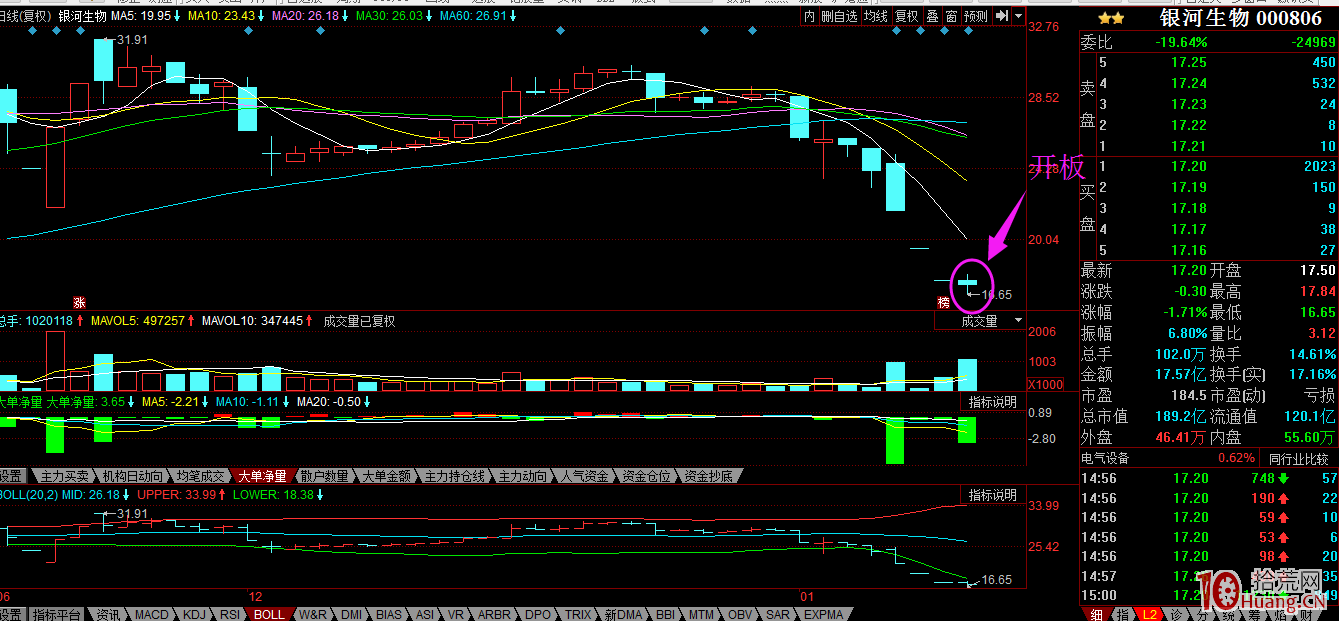The width and height of the screenshot is (1339, 621).
Task: Select the 大单金额 indicator tab
Action: coord(386,476)
